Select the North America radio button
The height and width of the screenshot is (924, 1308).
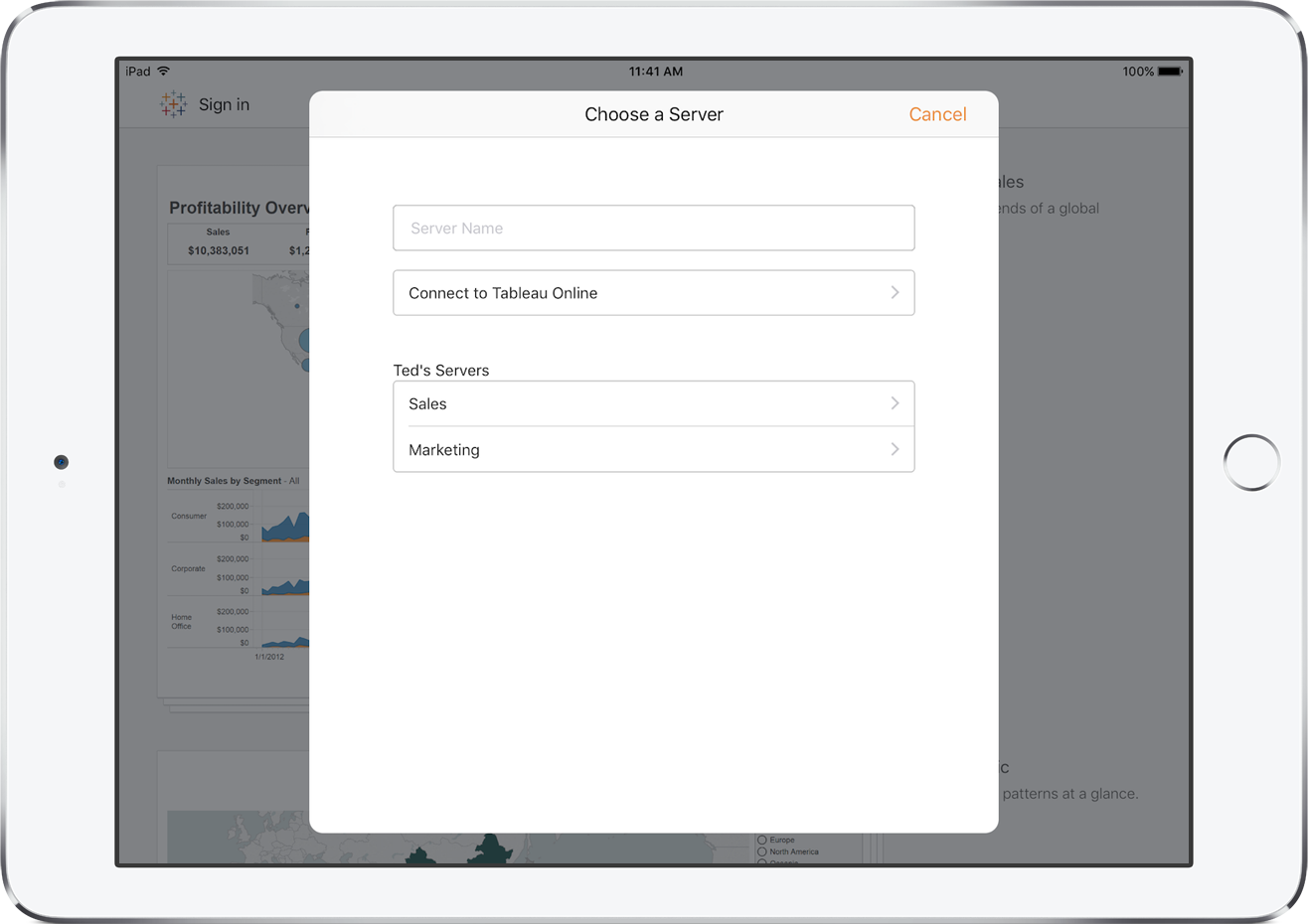point(762,851)
